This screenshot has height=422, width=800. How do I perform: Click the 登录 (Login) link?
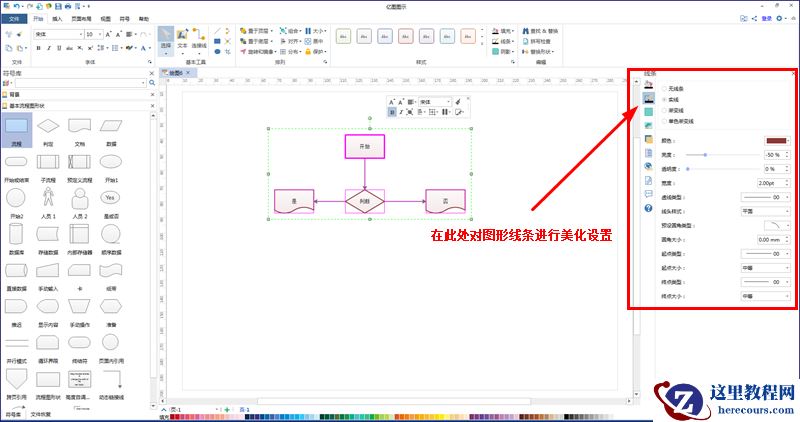(x=766, y=18)
